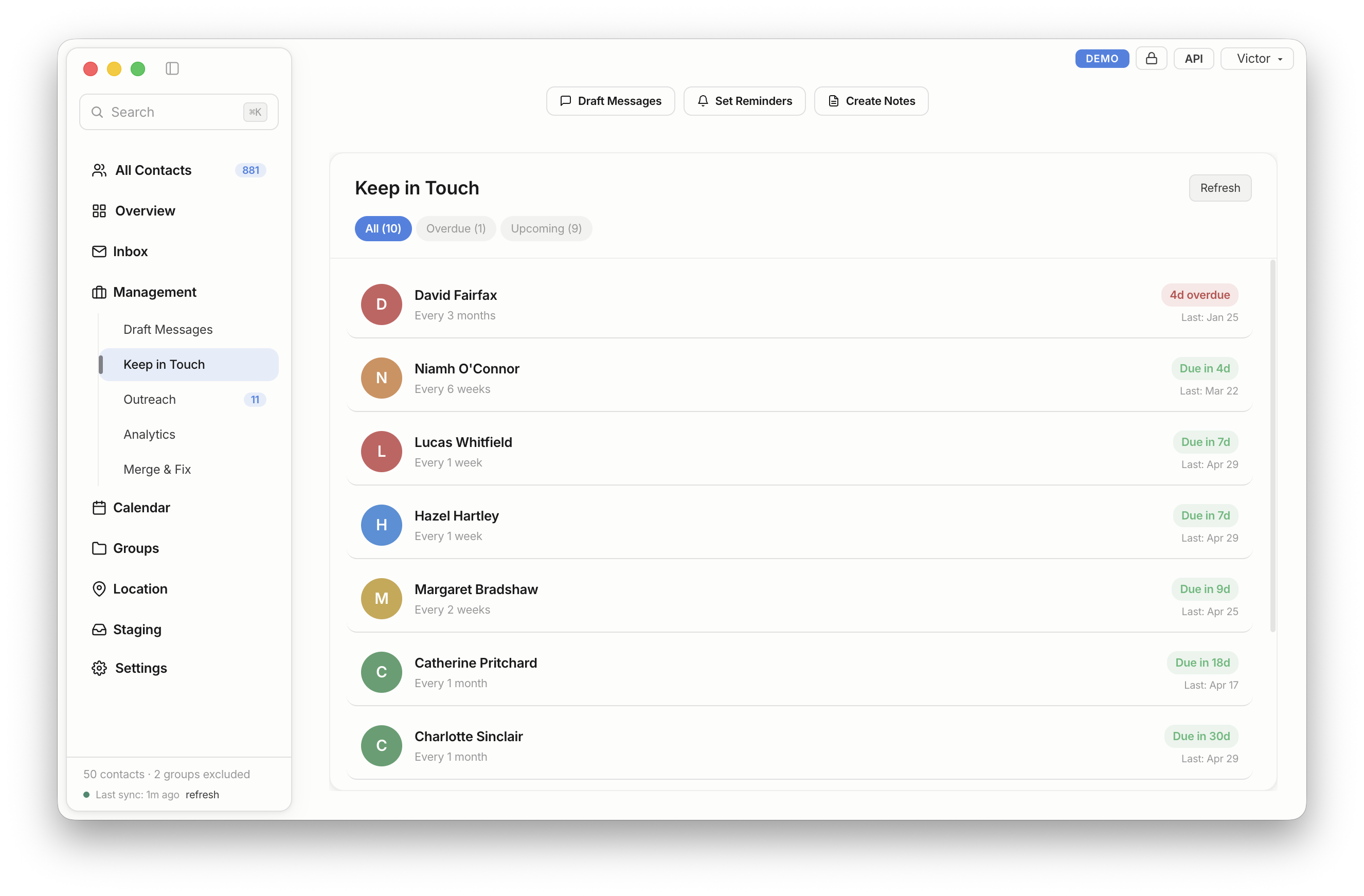Viewport: 1364px width, 896px height.
Task: Open Charlotte Sinclair contact name
Action: (x=469, y=737)
